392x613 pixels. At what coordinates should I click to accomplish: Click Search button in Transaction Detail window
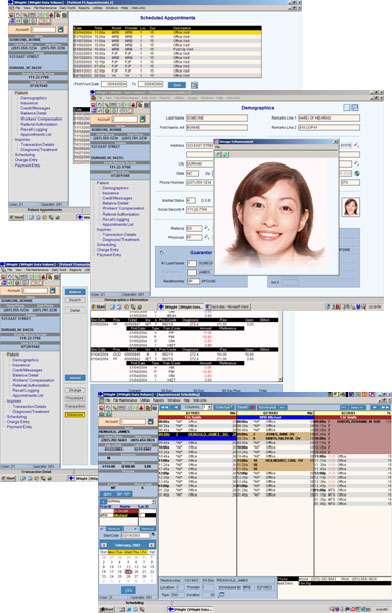[x=75, y=300]
